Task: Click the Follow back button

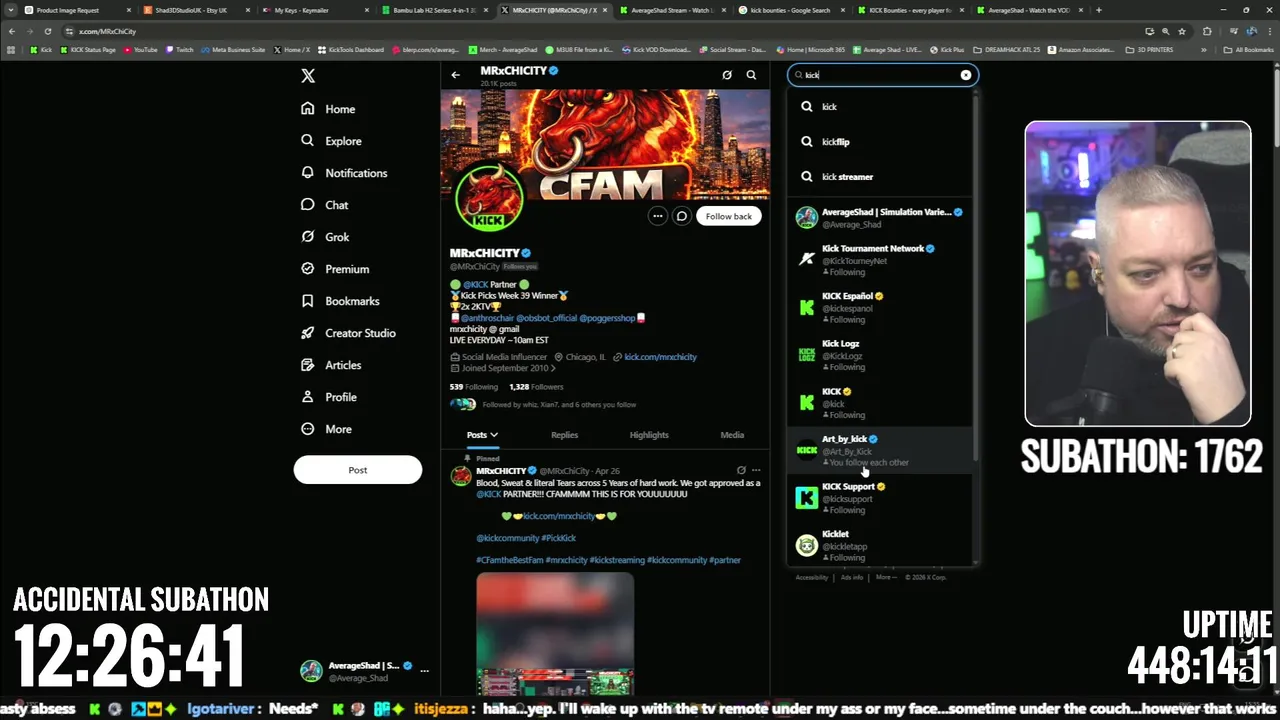Action: pyautogui.click(x=728, y=216)
